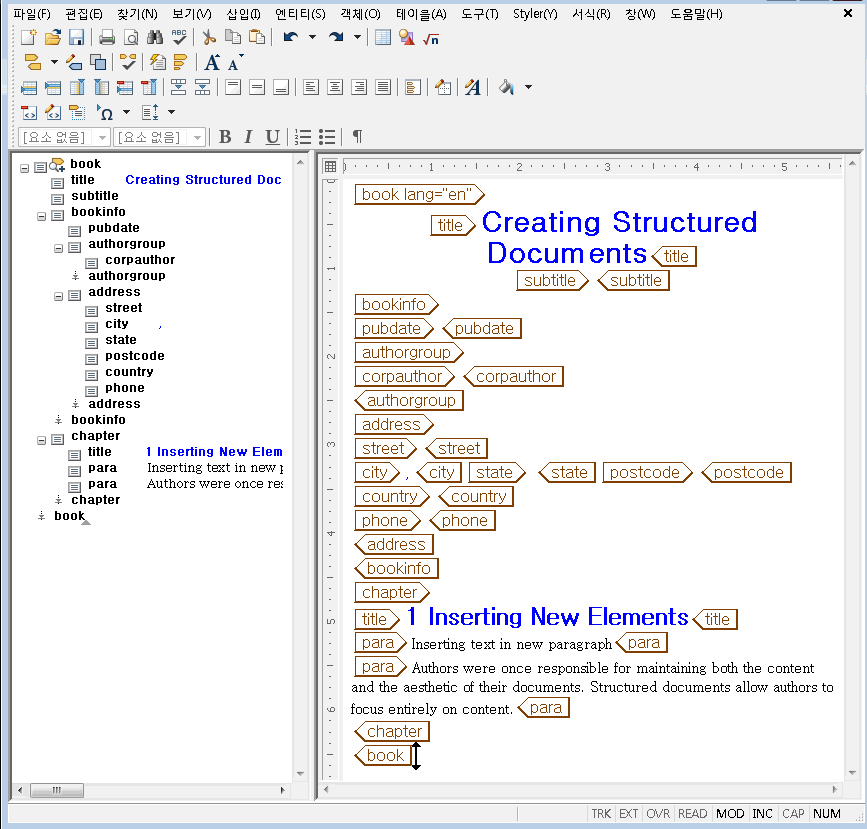Viewport: 867px width, 829px height.
Task: Decrease font size with small A
Action: pyautogui.click(x=235, y=63)
